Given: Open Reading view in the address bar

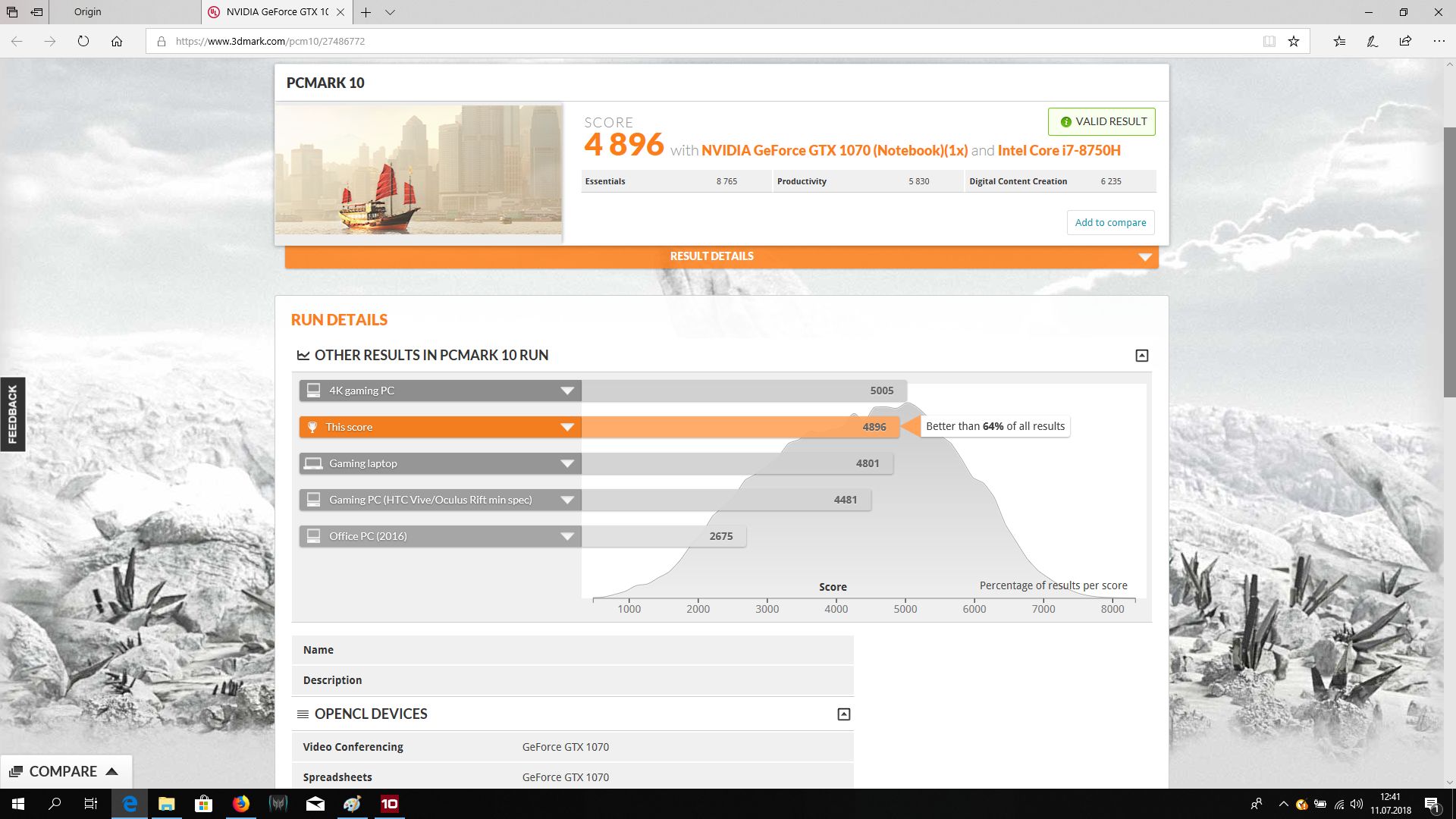Looking at the screenshot, I should (x=1269, y=42).
